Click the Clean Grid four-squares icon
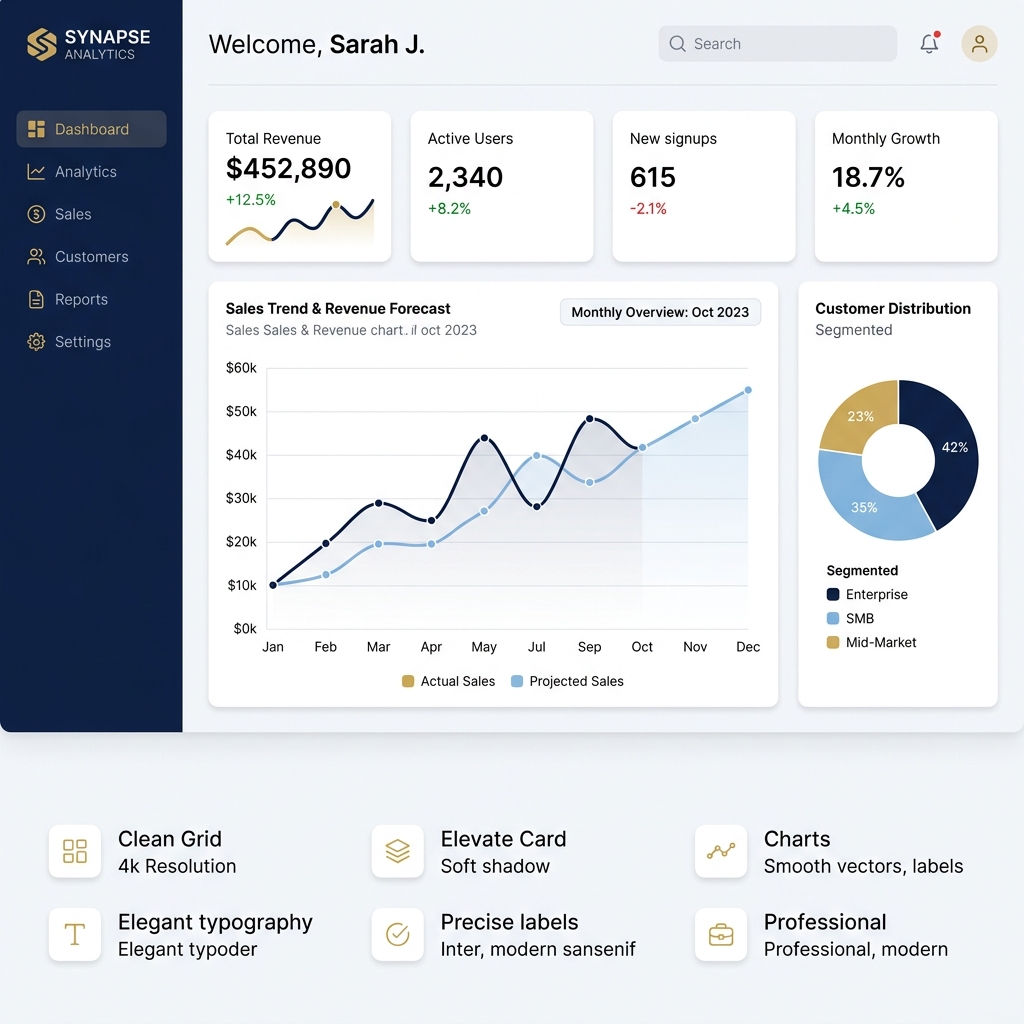 74,851
